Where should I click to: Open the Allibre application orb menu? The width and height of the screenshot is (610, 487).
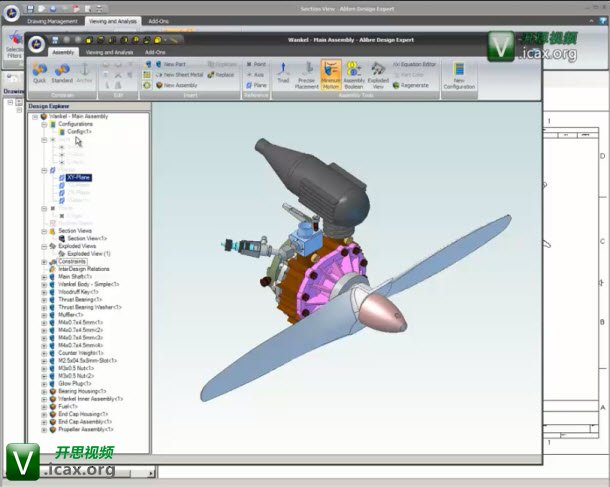click(x=37, y=44)
